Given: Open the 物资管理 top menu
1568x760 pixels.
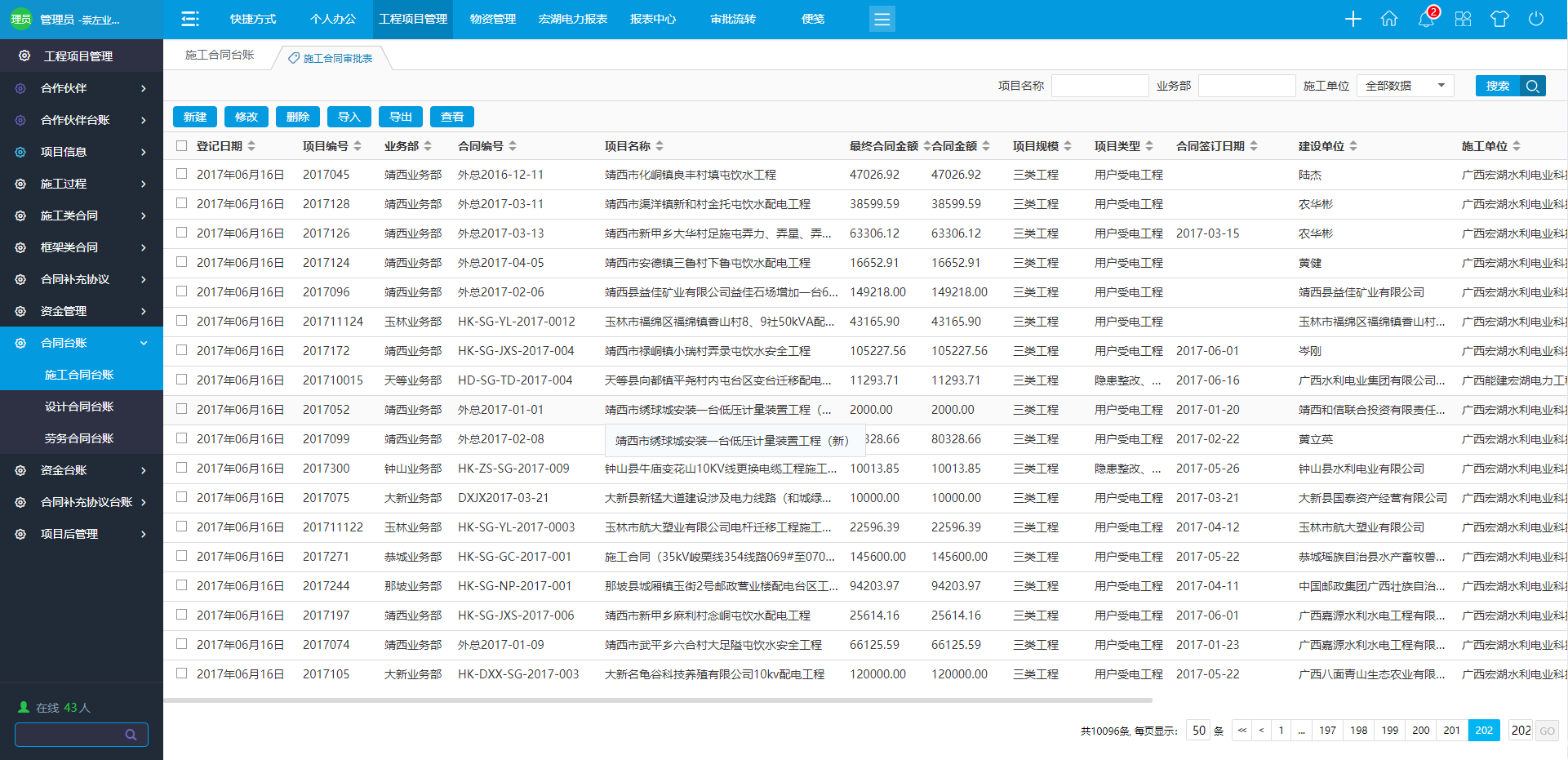Looking at the screenshot, I should [493, 19].
